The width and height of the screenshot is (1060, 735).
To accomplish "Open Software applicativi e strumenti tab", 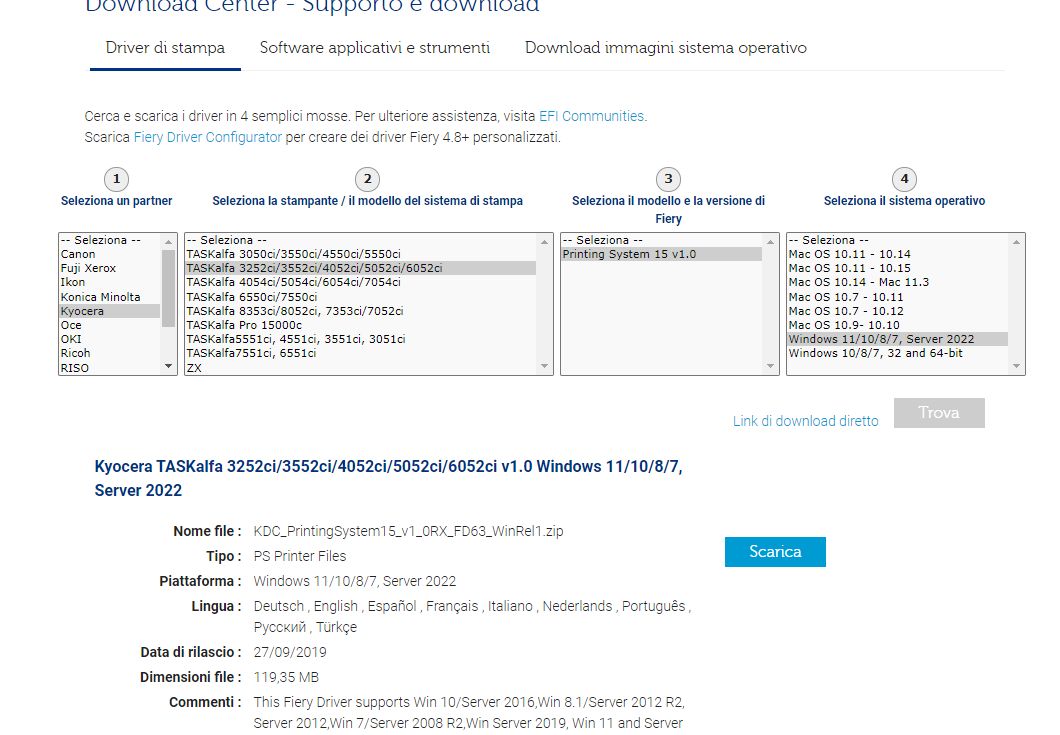I will click(x=375, y=48).
